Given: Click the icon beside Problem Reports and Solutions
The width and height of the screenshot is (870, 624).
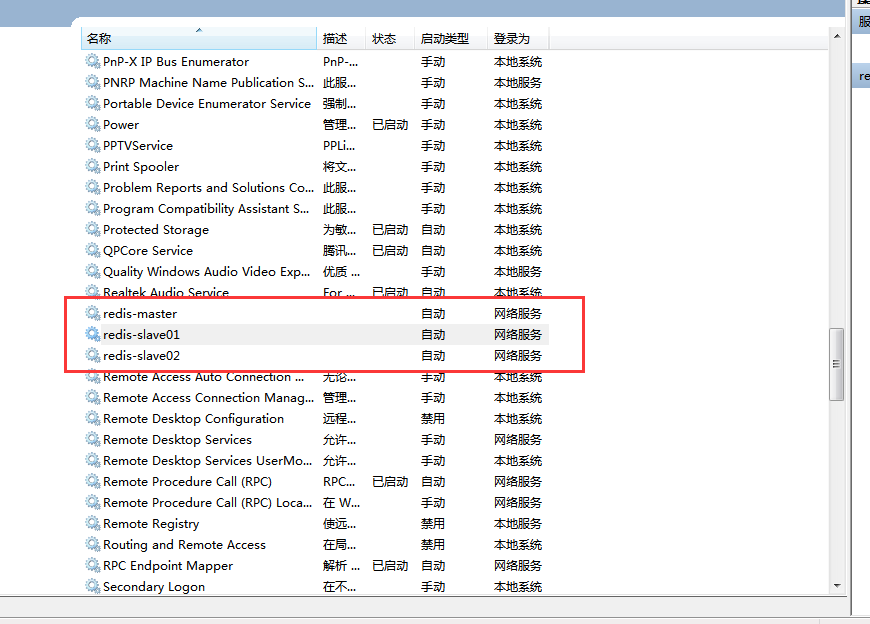Looking at the screenshot, I should pyautogui.click(x=93, y=187).
